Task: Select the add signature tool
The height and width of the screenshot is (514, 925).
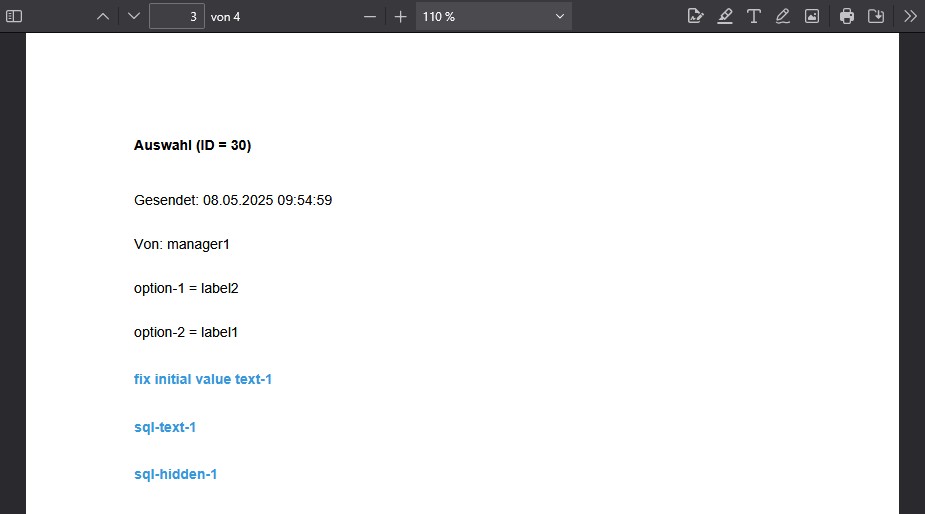Action: tap(695, 16)
